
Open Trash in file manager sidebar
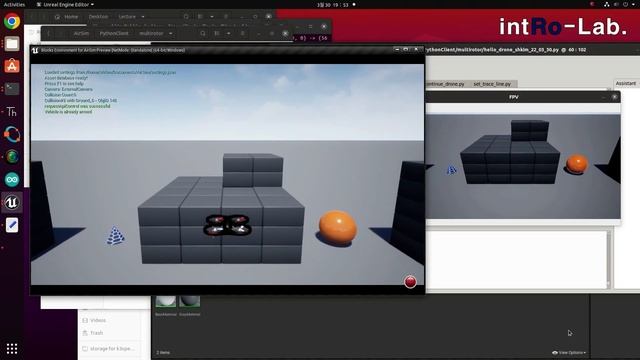(93, 333)
